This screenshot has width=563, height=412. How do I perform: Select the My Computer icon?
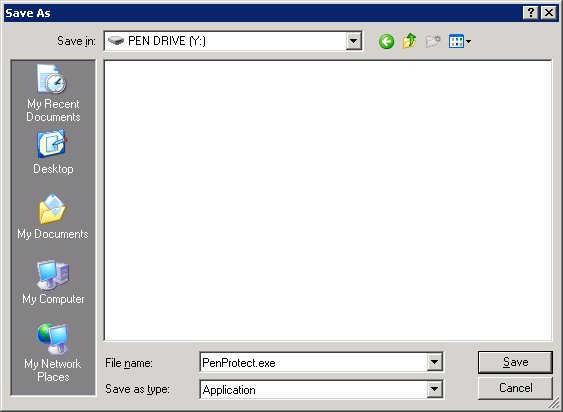coord(53,282)
